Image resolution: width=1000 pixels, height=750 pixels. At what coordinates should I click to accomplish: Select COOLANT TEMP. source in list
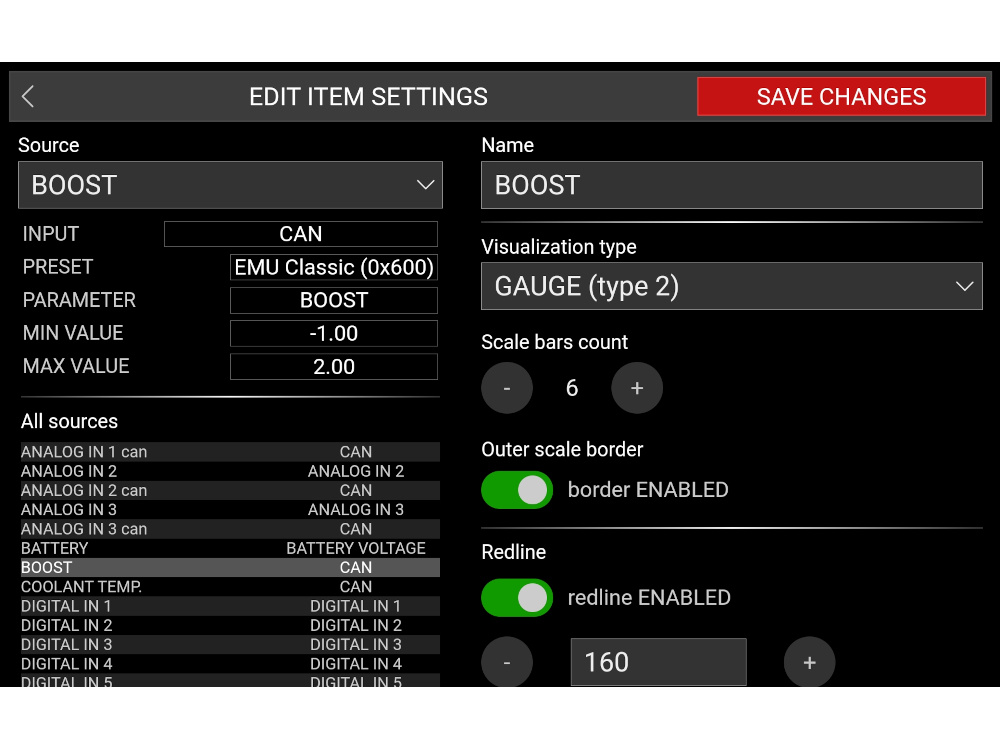(229, 587)
